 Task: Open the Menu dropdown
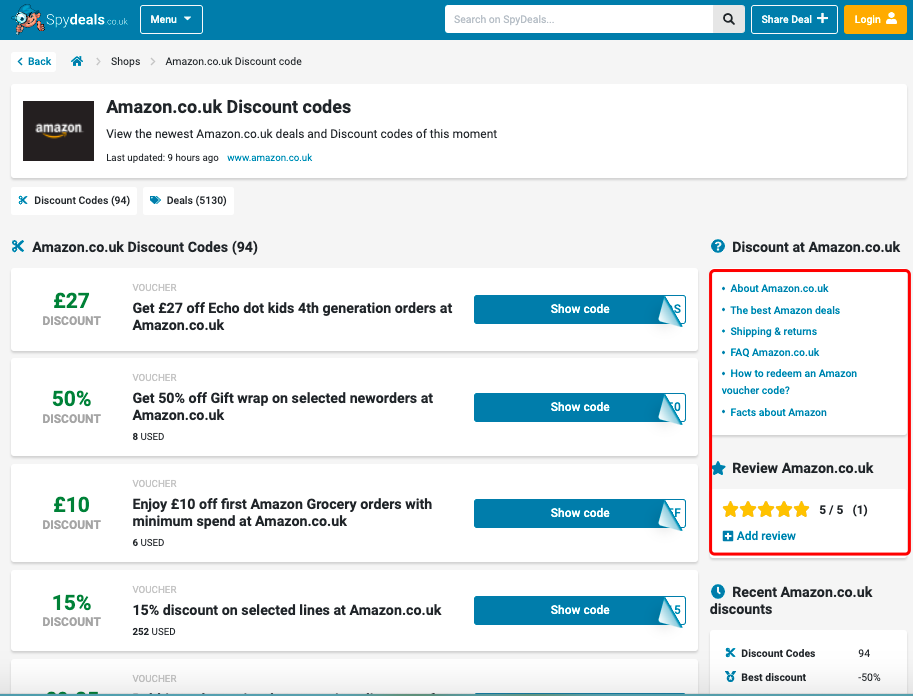click(171, 19)
